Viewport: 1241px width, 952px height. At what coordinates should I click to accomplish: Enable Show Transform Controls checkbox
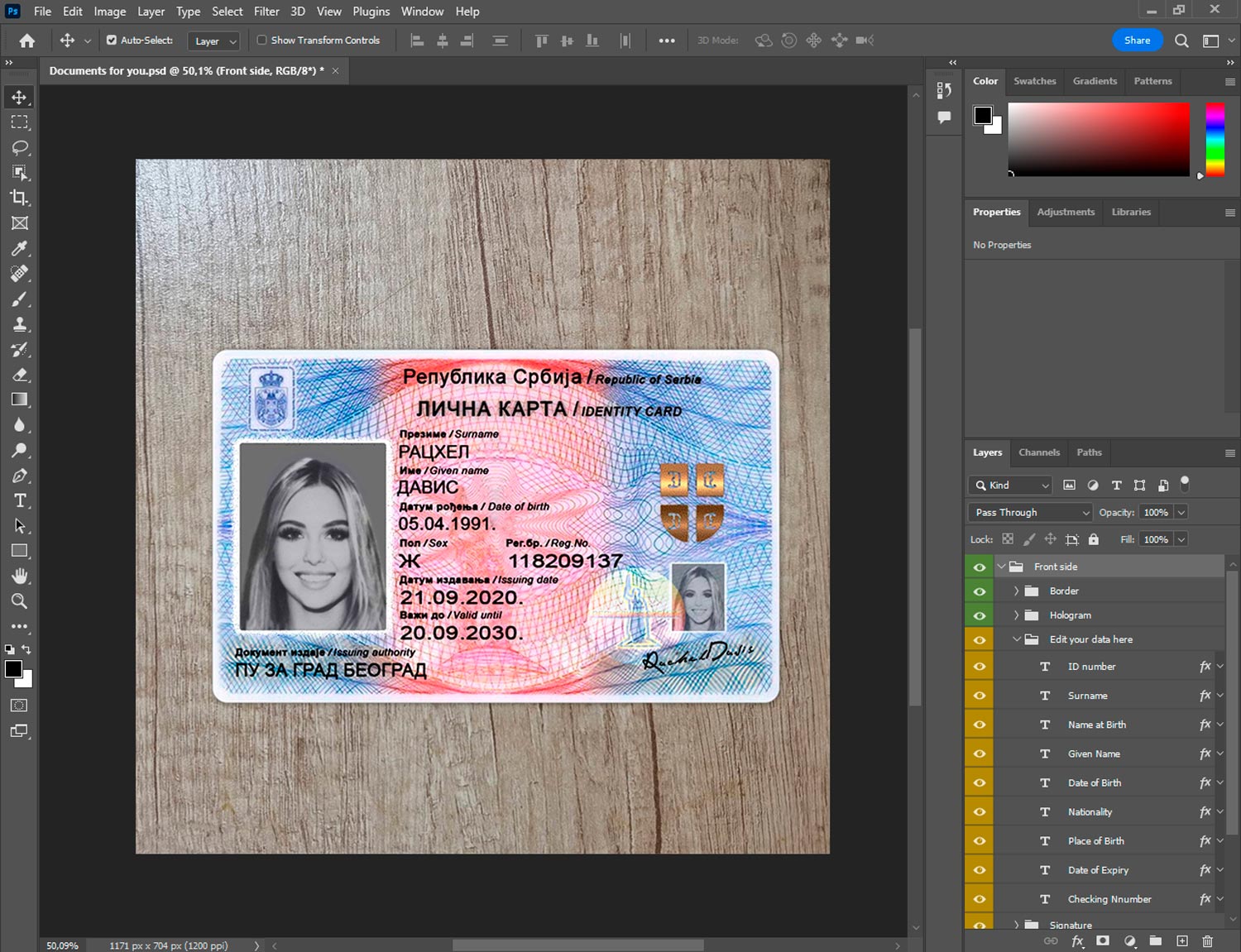click(261, 40)
